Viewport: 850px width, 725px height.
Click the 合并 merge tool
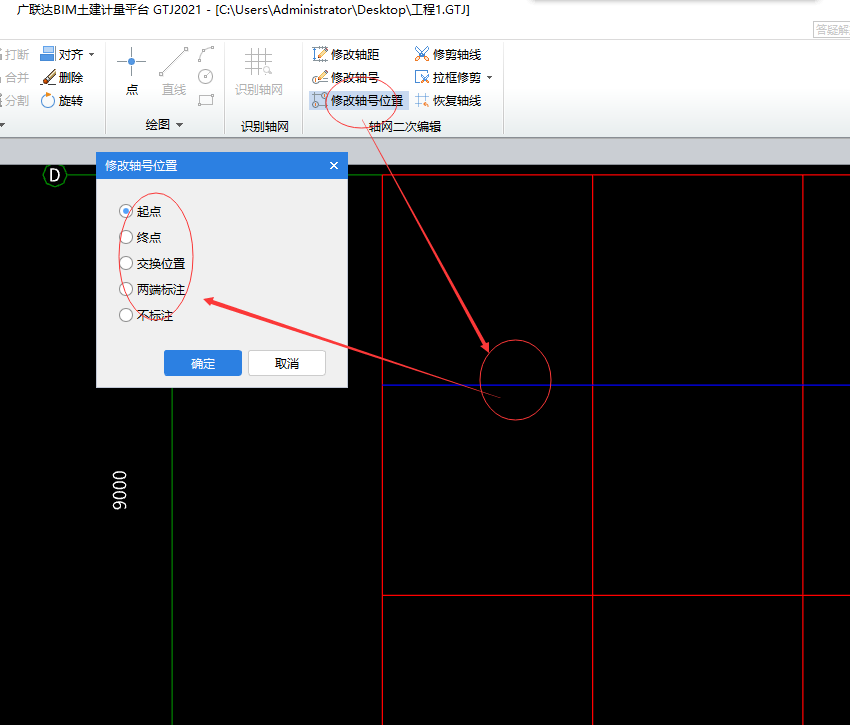(x=15, y=78)
